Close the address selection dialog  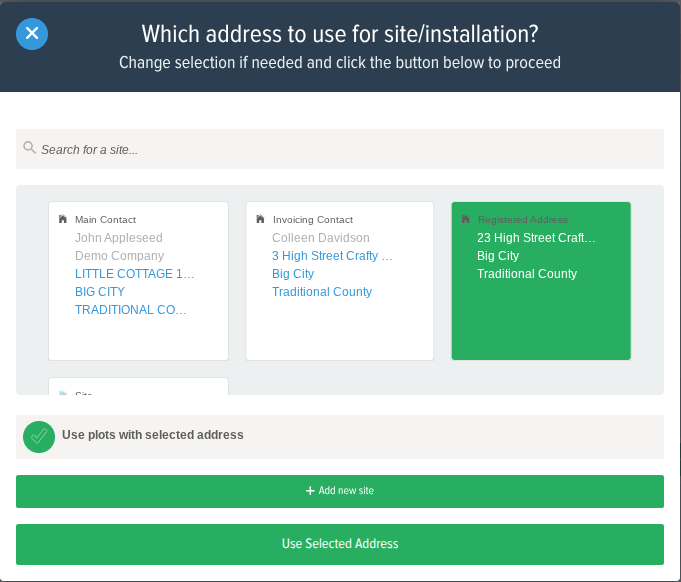[32, 34]
